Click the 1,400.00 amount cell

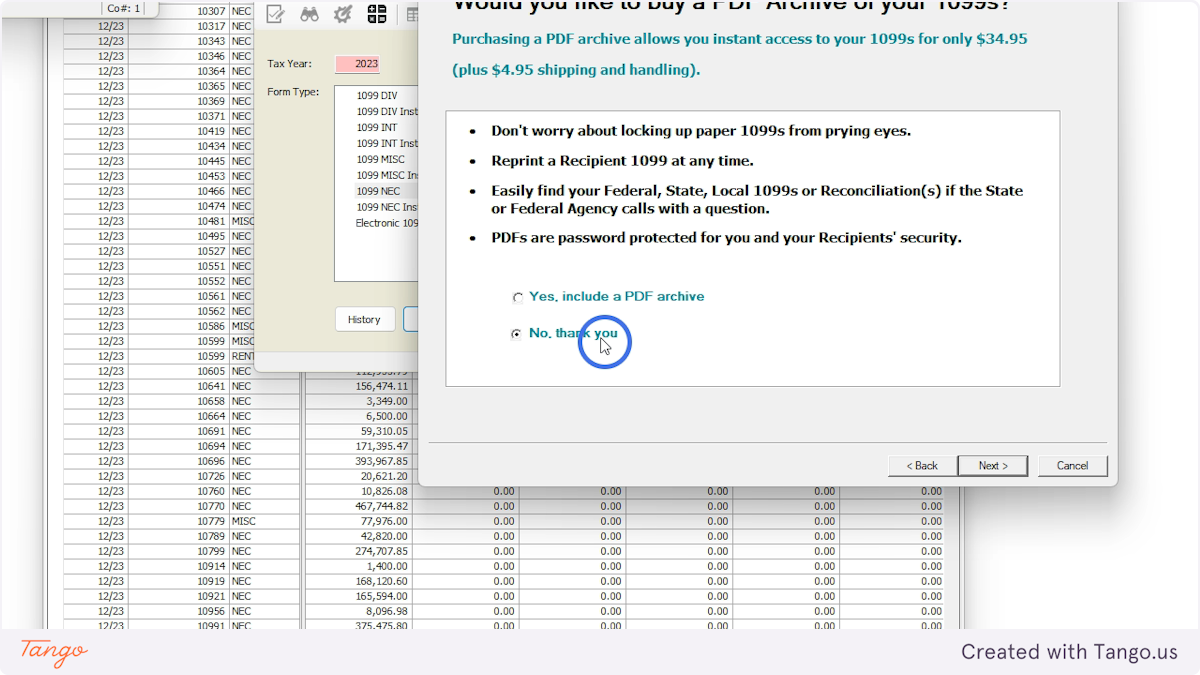(359, 566)
